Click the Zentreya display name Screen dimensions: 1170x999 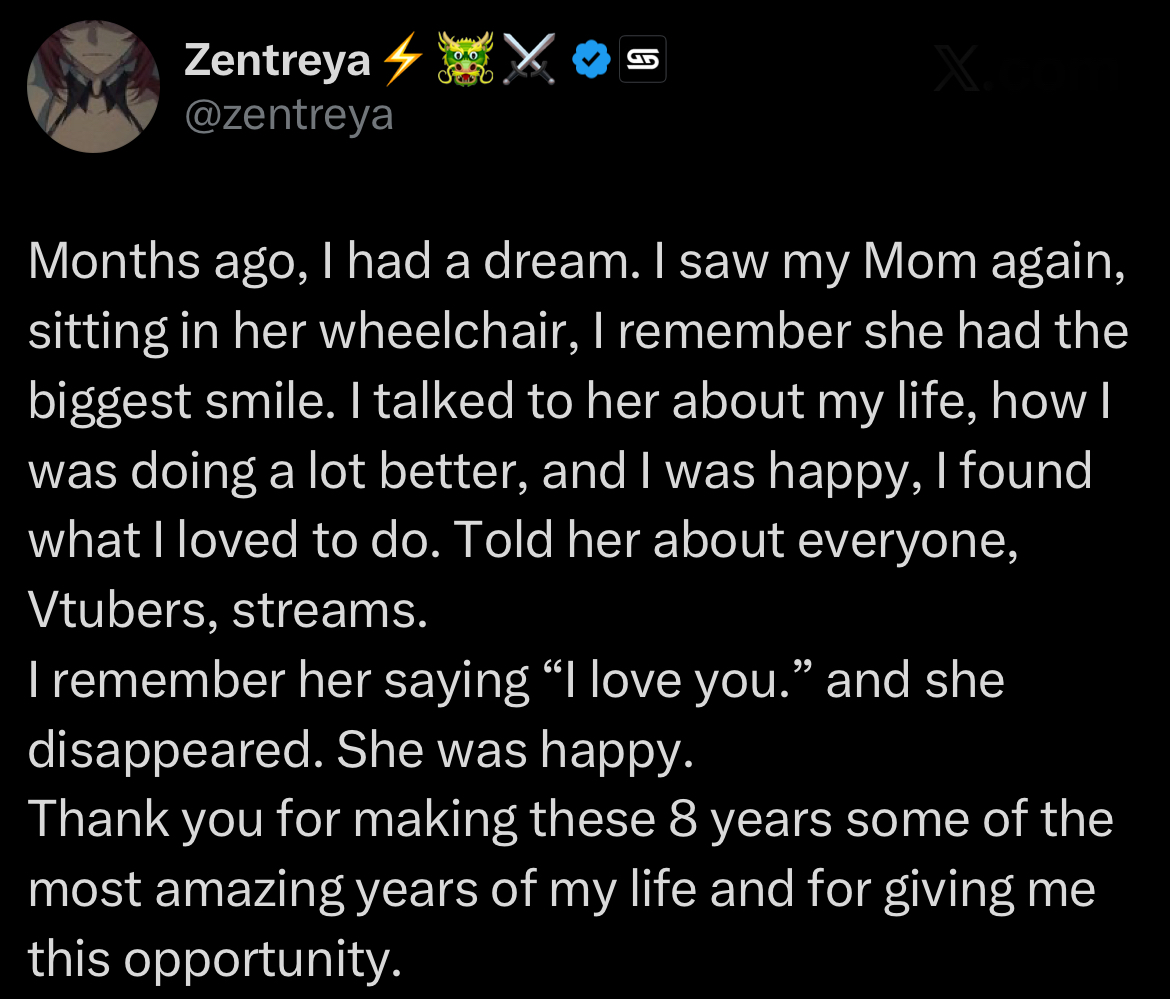[x=277, y=63]
